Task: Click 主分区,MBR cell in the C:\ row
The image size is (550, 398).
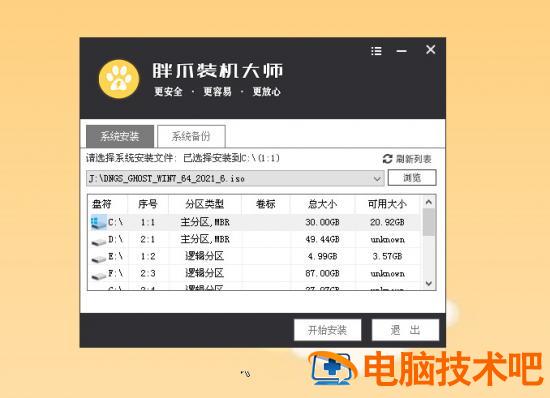Action: pyautogui.click(x=205, y=222)
